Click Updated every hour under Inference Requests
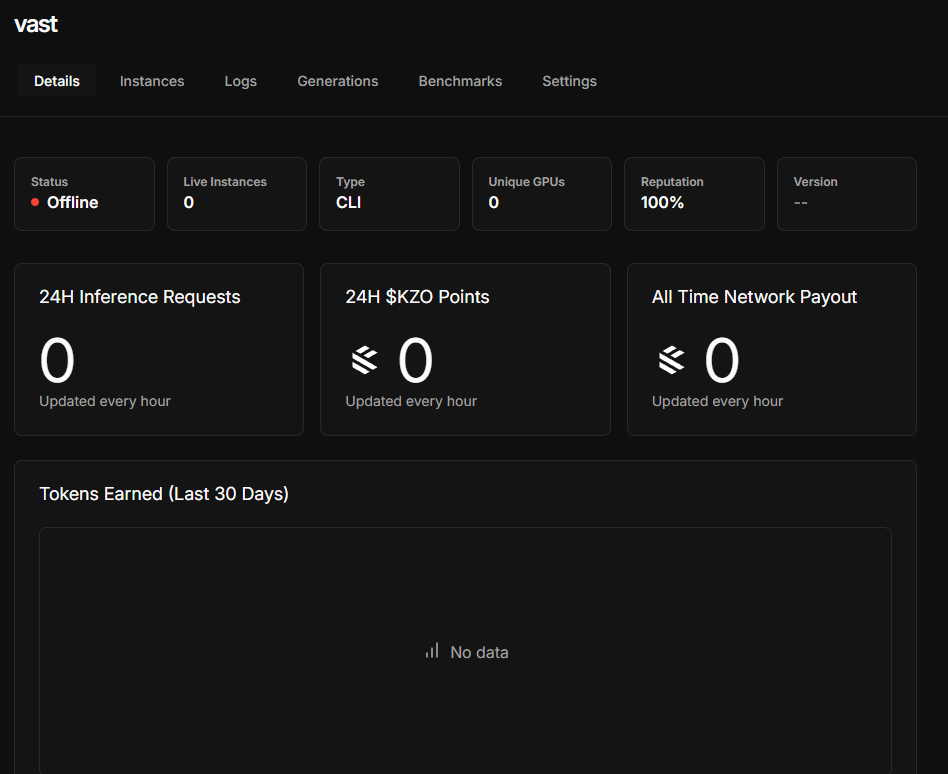The image size is (948, 774). (x=105, y=402)
